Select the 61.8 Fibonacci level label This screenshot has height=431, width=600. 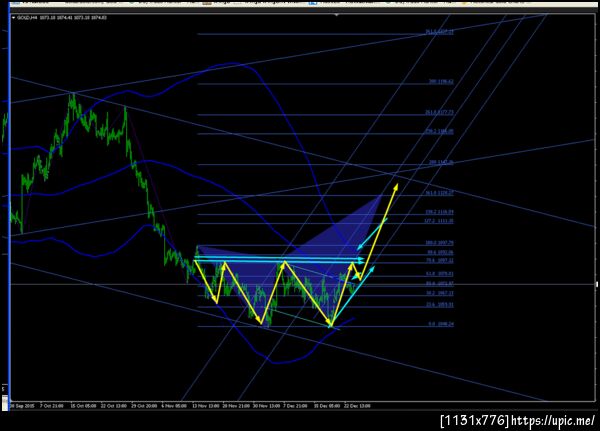[440, 274]
